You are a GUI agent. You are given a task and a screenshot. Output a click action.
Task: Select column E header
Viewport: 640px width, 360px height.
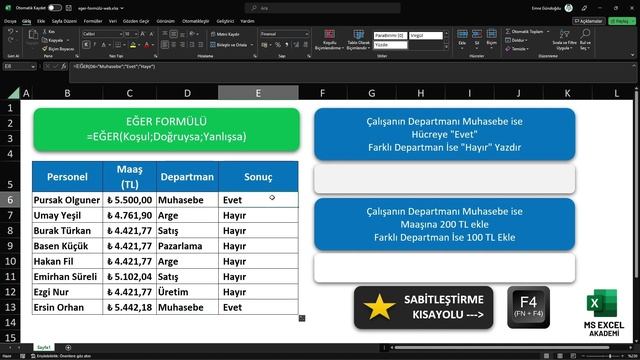click(258, 93)
